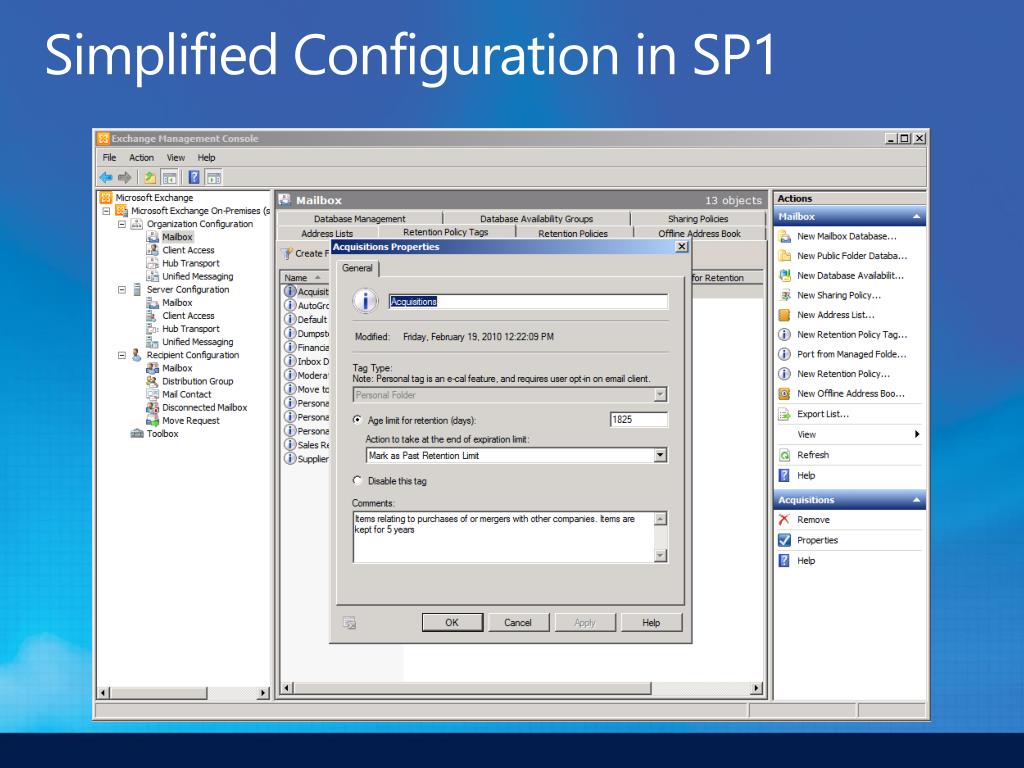Click New Public Folder Database icon
The image size is (1024, 768).
[785, 256]
